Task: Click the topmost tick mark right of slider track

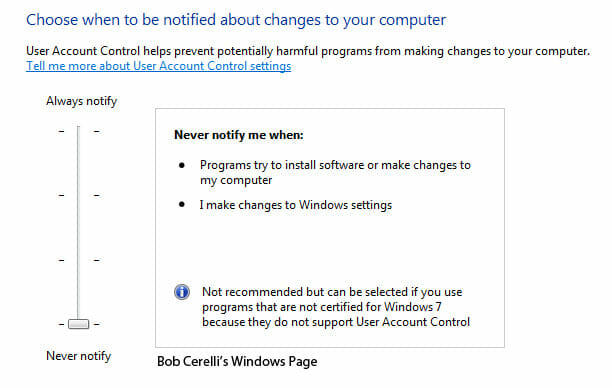Action: pos(96,132)
